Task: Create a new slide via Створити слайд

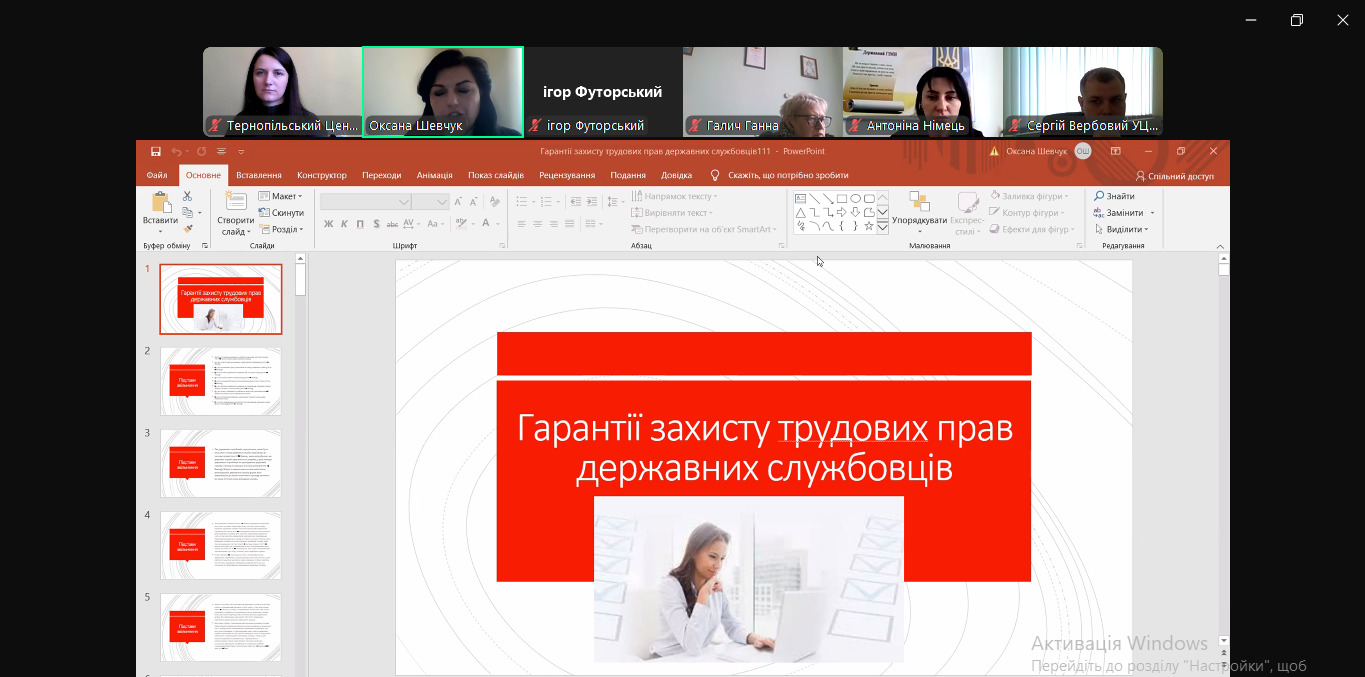Action: tap(236, 213)
